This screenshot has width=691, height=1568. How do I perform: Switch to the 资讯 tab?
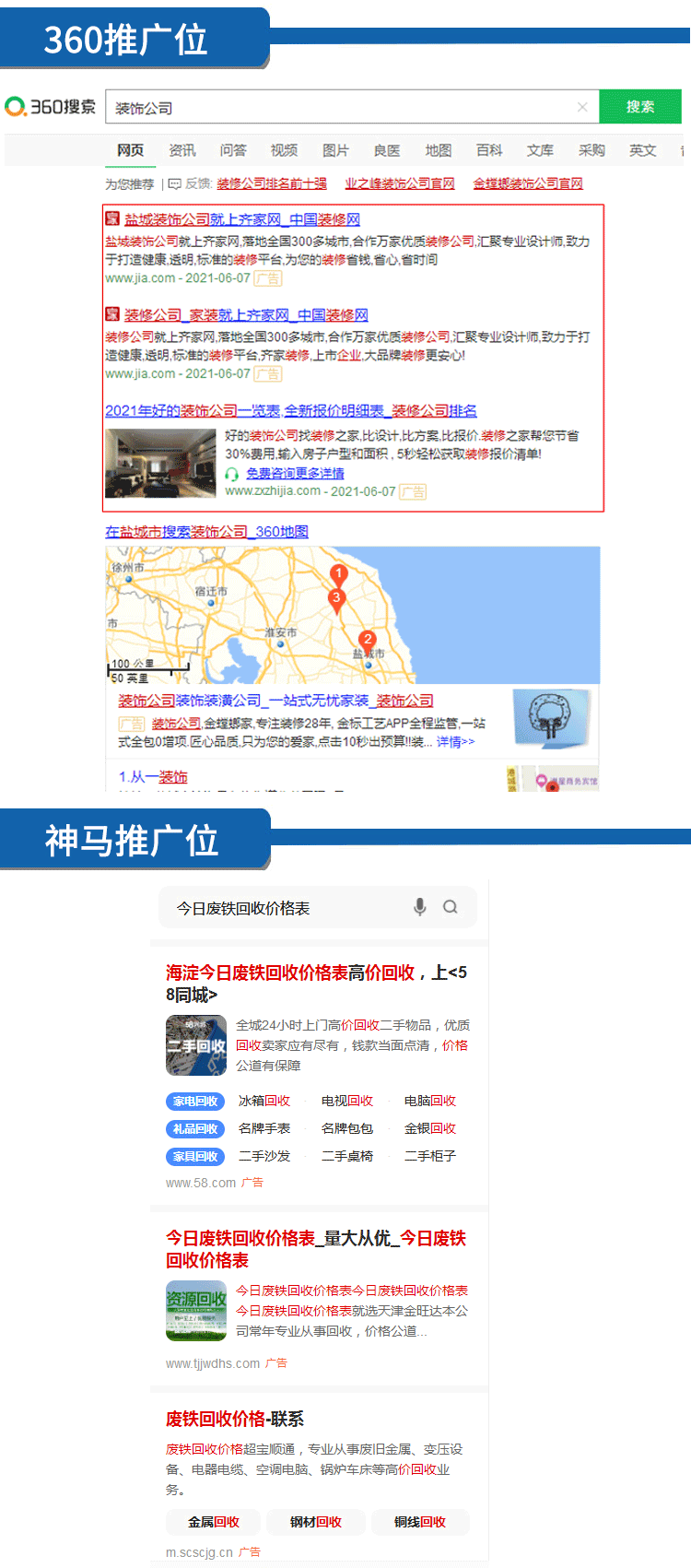click(x=182, y=150)
